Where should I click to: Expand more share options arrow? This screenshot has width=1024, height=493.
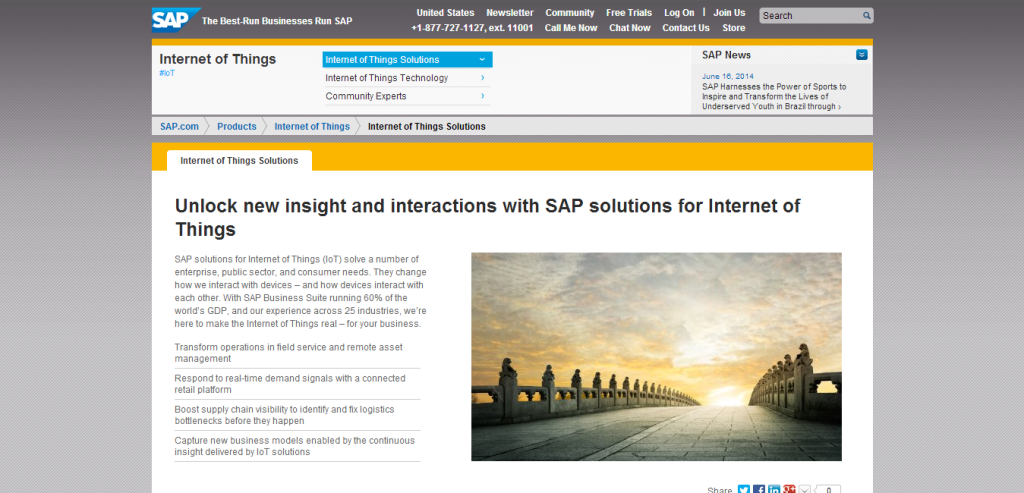(x=805, y=490)
